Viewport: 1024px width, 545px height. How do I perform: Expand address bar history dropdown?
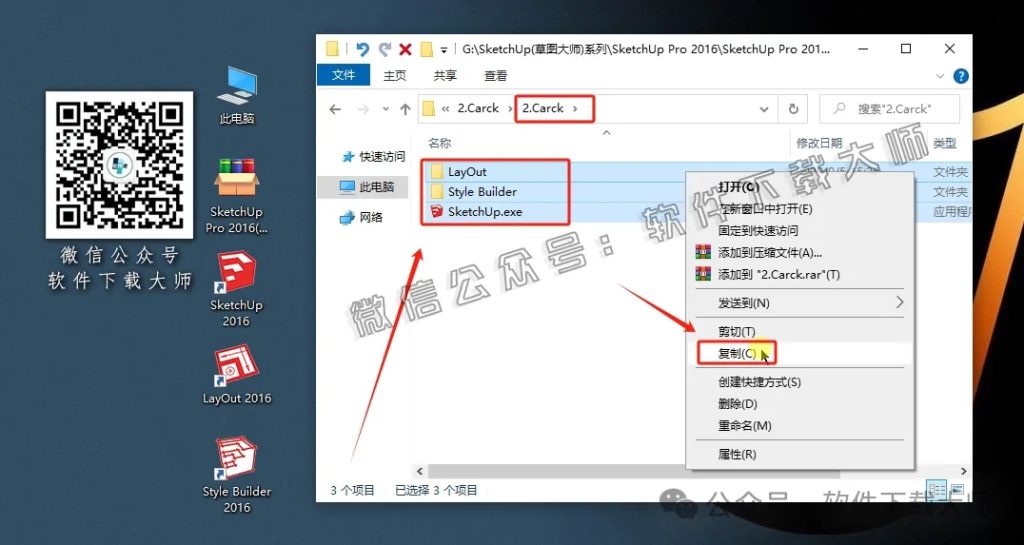click(764, 109)
